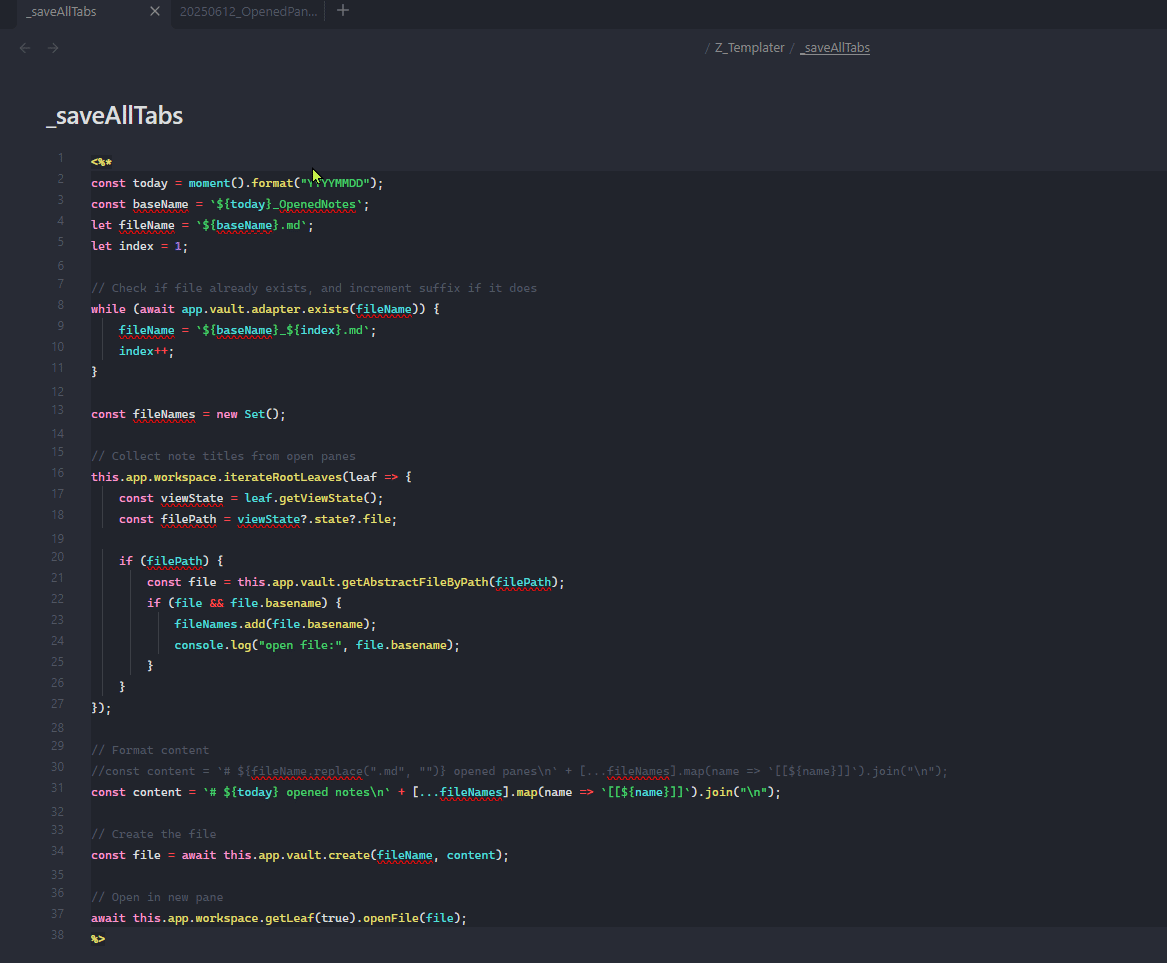Click "let fileName = `${baseName}.md`" line
The image size is (1167, 963).
(202, 225)
